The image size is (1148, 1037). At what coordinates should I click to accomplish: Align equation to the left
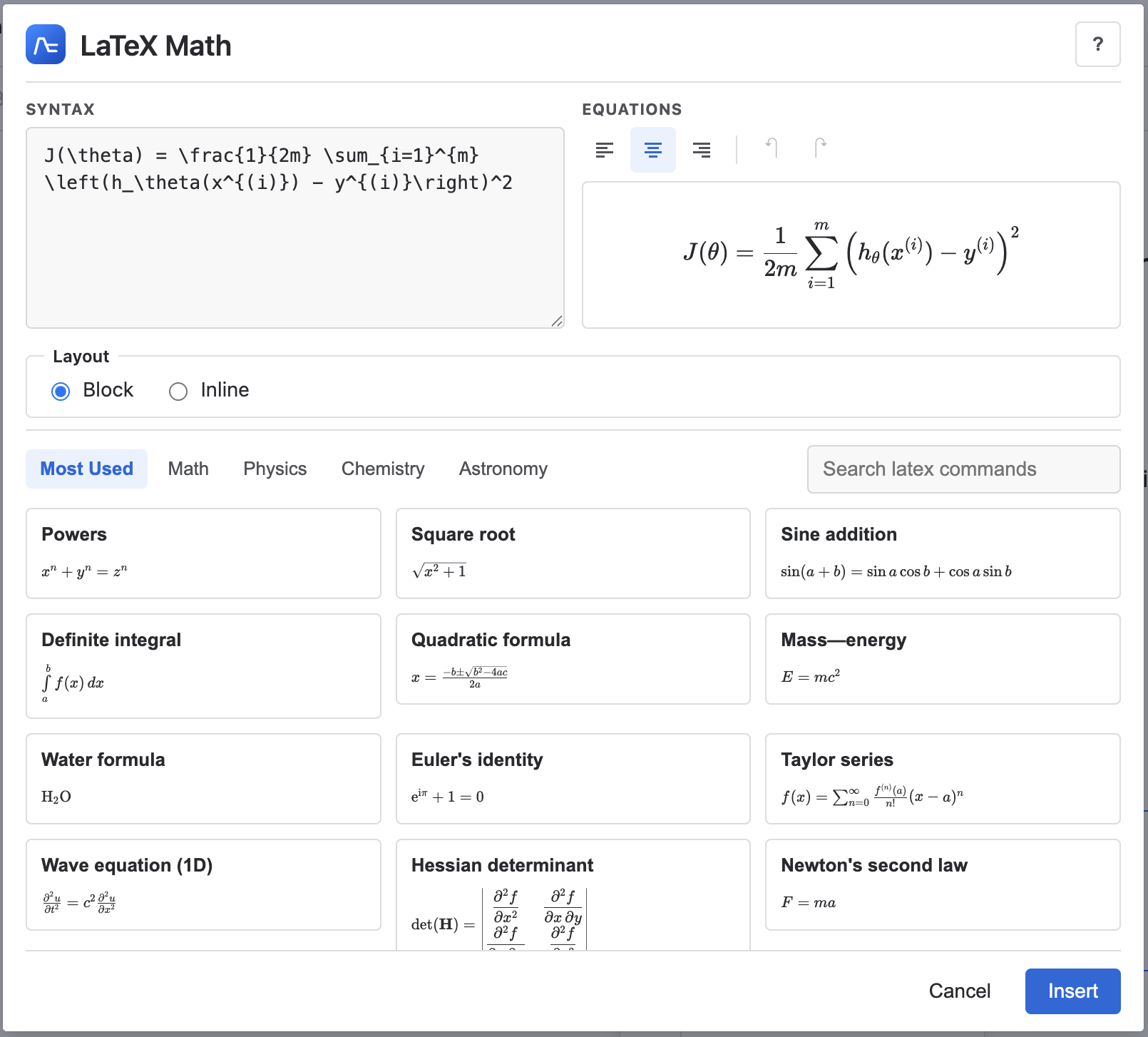pyautogui.click(x=605, y=150)
